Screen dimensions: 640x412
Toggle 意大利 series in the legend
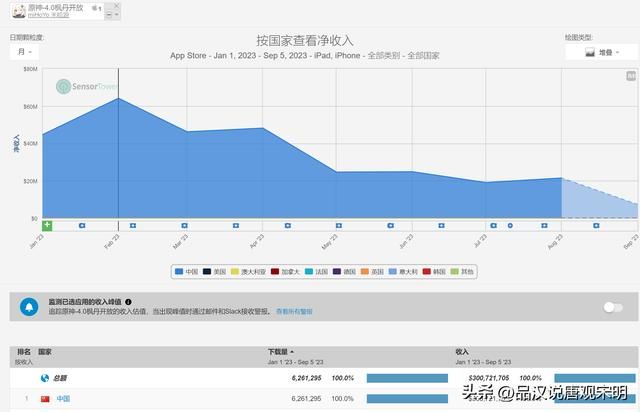click(403, 272)
